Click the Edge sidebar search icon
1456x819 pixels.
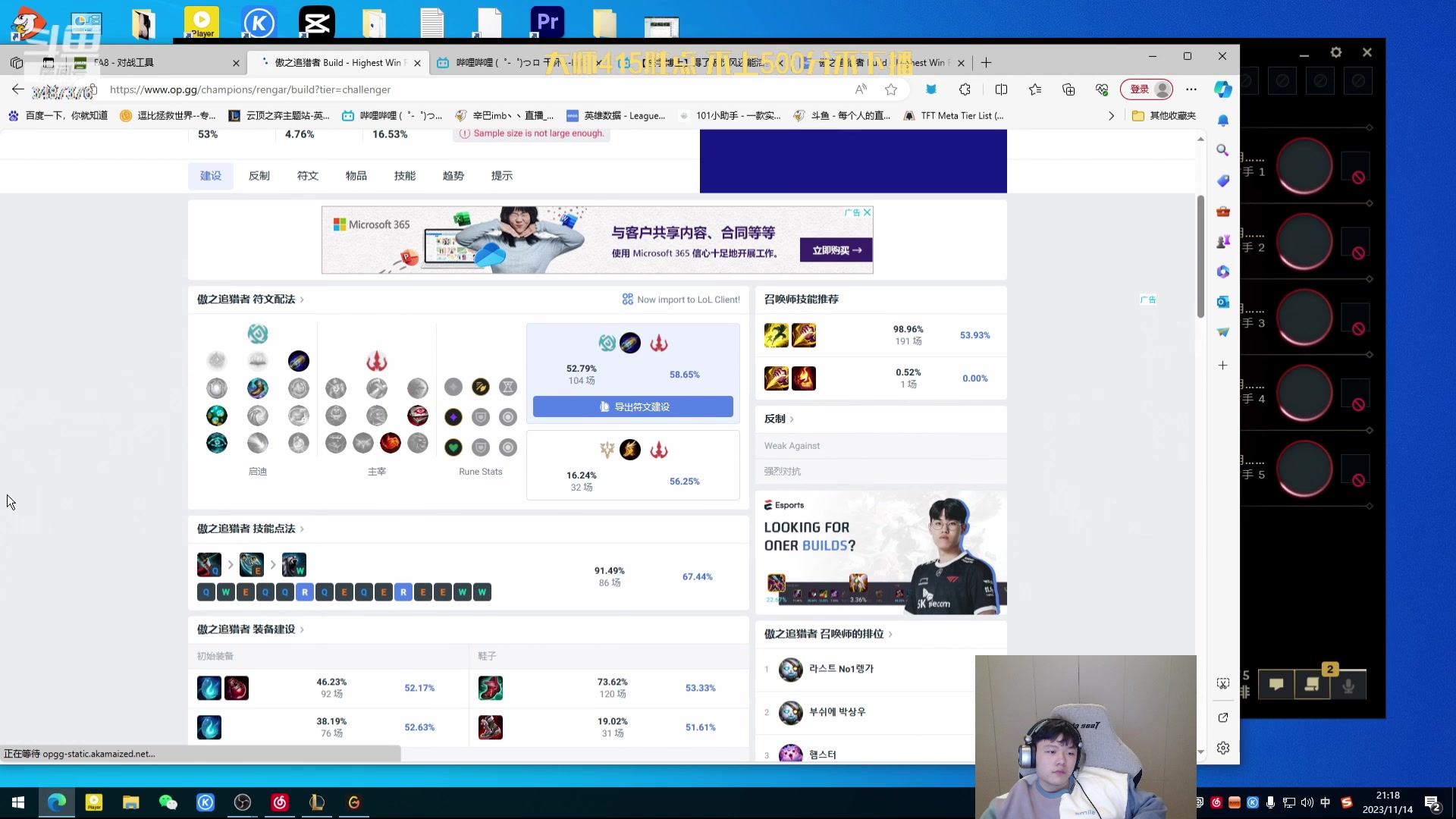tap(1222, 150)
